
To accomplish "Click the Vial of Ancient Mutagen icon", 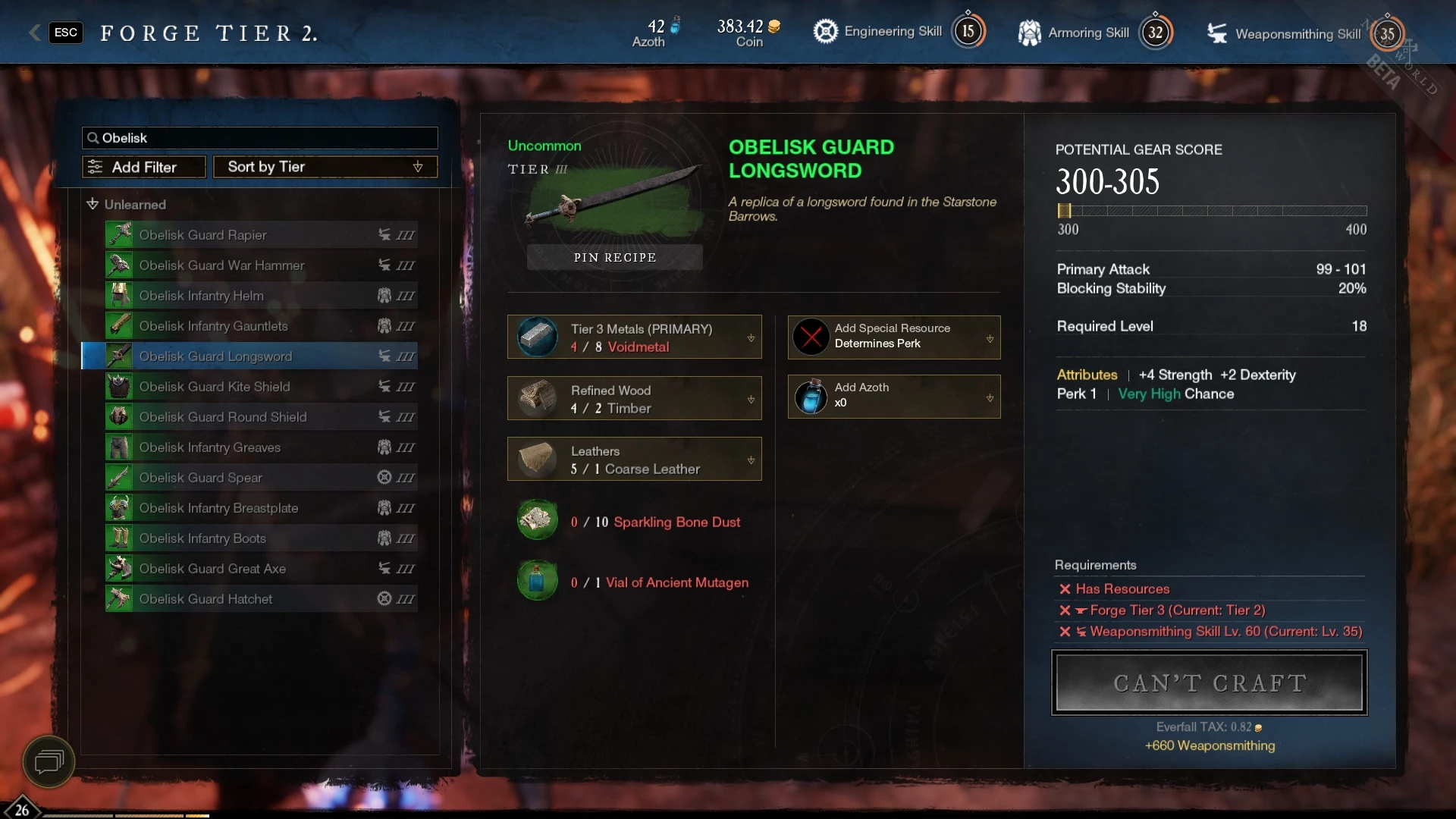I will coord(538,581).
